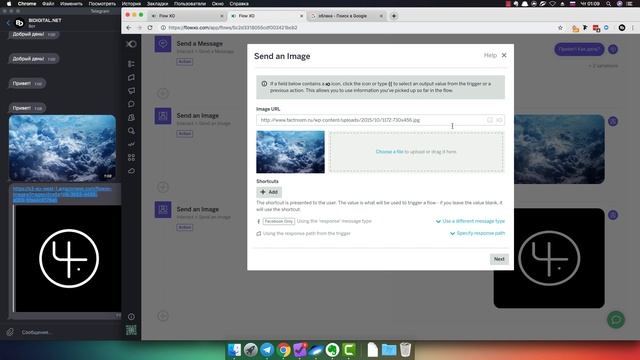640x360 pixels.
Task: Open a new Chrome tab
Action: [x=394, y=16]
